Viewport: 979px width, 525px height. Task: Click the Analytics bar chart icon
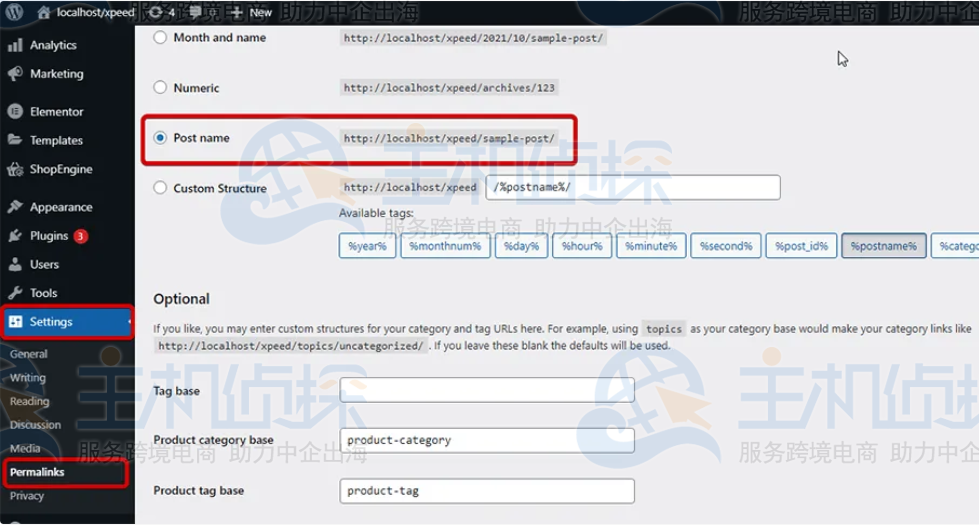(16, 45)
